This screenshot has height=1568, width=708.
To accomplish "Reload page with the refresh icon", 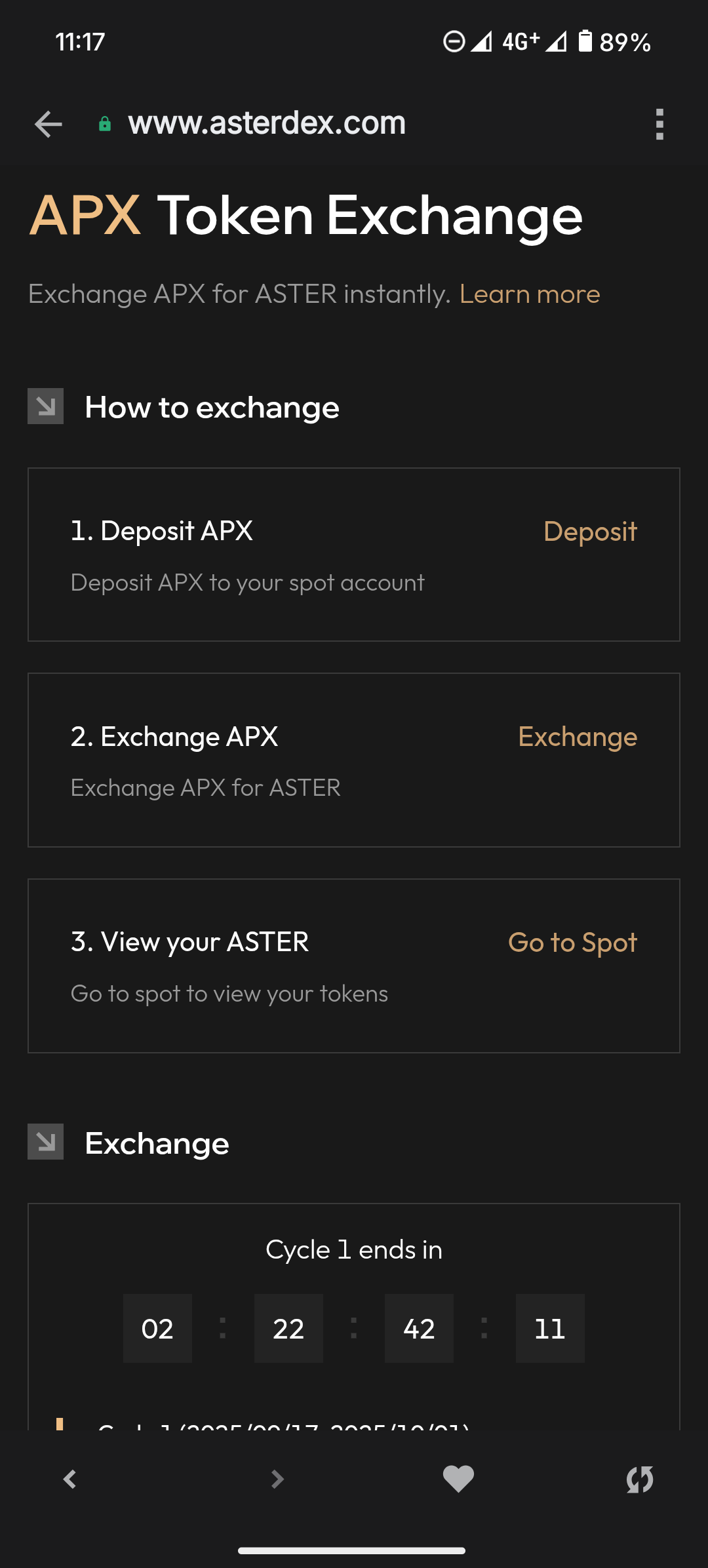I will coord(640,1479).
